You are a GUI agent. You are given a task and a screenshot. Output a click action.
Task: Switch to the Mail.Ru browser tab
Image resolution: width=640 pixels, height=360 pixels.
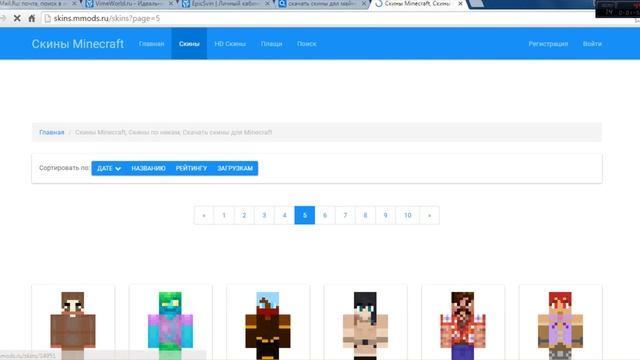point(39,4)
